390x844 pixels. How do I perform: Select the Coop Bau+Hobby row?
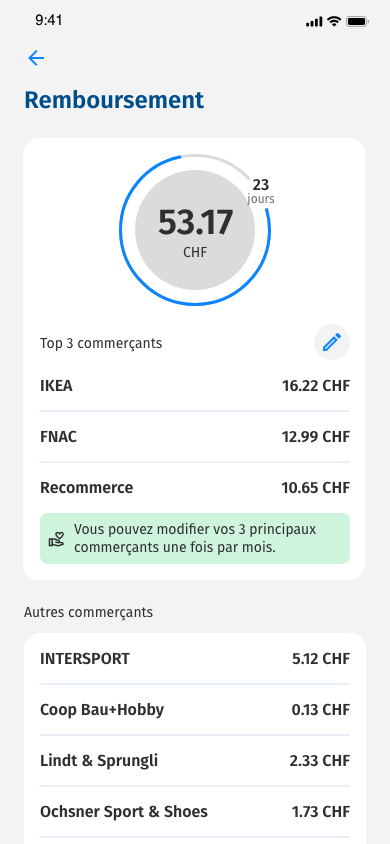point(195,710)
